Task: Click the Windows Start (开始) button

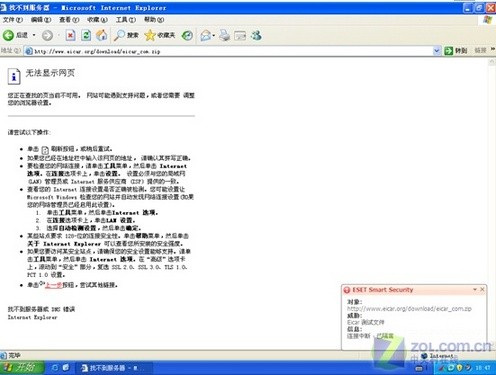Action: tap(22, 368)
